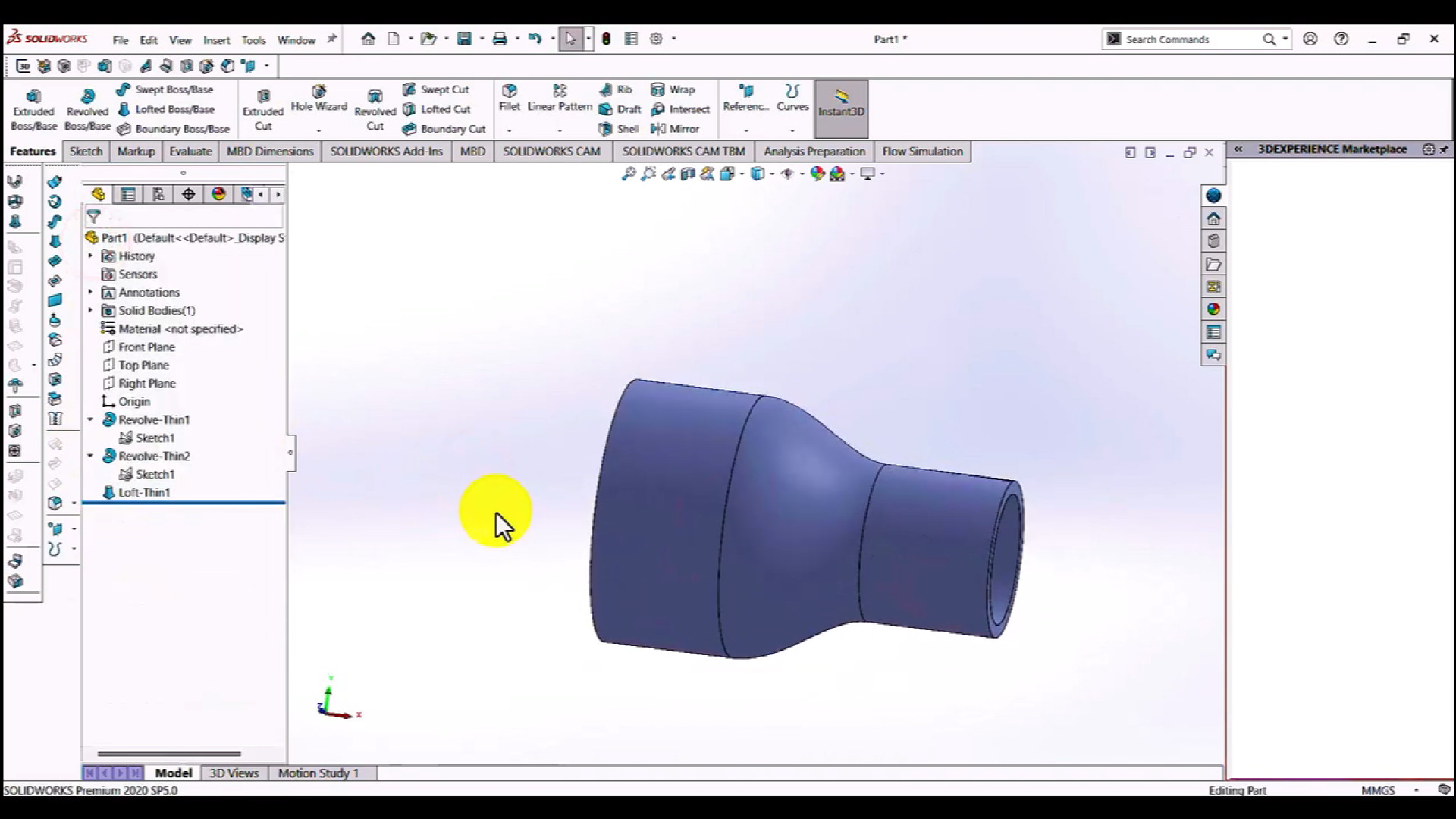Viewport: 1456px width, 819px height.
Task: Select the Extruded Cut tool
Action: click(x=262, y=109)
